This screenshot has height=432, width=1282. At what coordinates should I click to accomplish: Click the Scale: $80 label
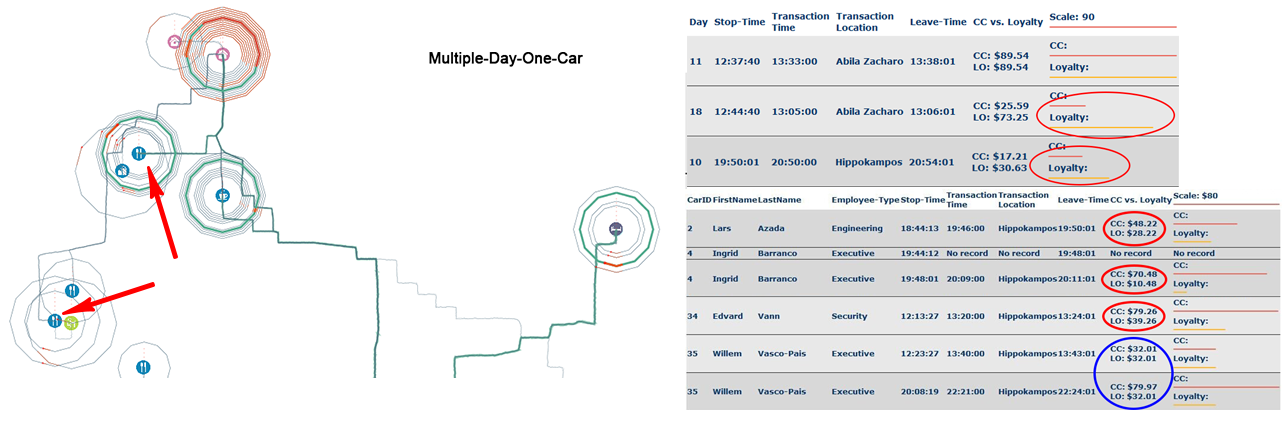[1199, 195]
